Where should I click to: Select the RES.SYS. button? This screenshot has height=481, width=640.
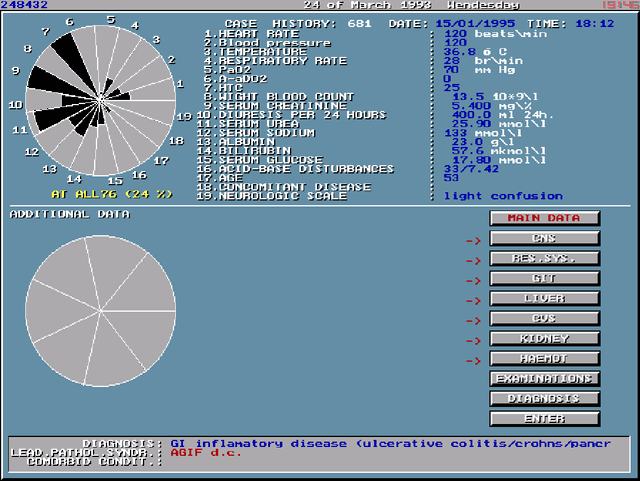tap(544, 258)
